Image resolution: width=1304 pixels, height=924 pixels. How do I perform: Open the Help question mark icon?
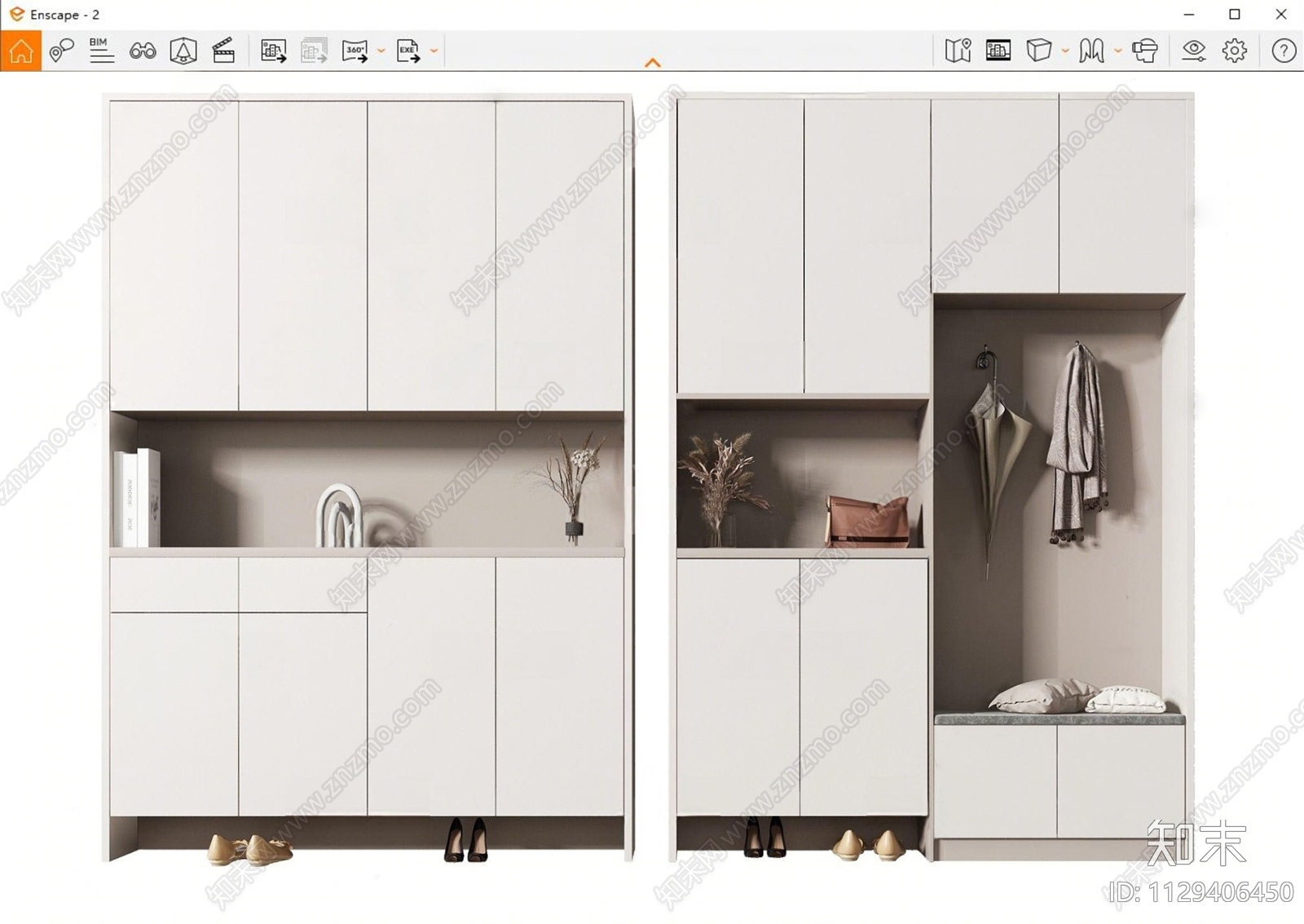pyautogui.click(x=1284, y=51)
